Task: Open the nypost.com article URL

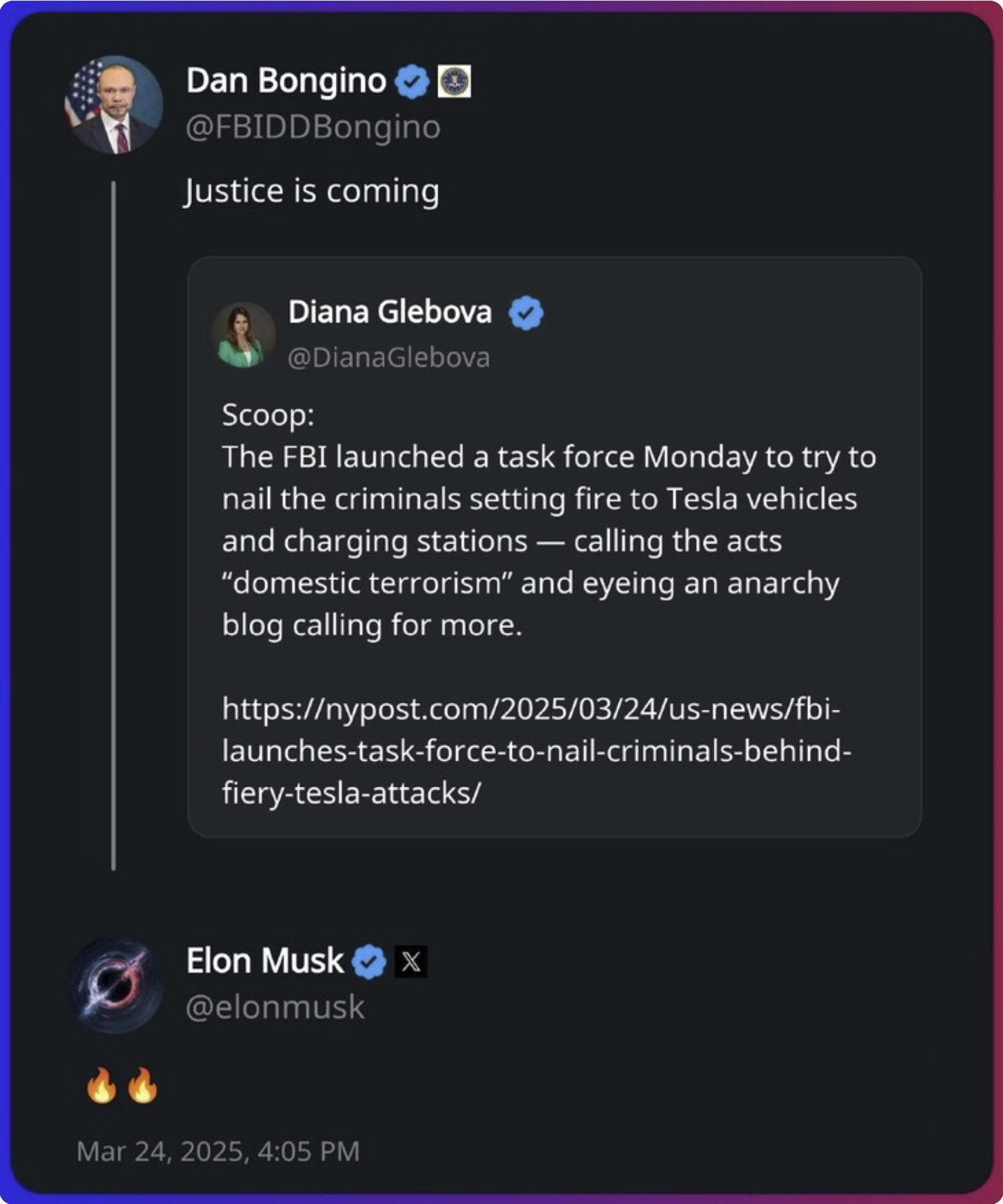Action: click(536, 751)
